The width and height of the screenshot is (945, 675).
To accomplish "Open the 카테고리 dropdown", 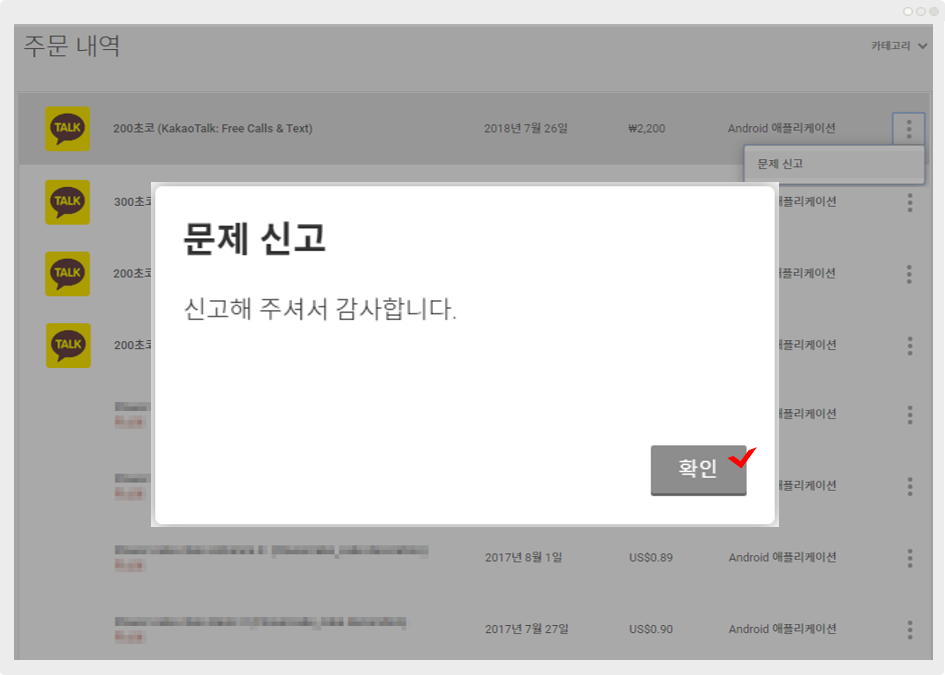I will tap(899, 46).
